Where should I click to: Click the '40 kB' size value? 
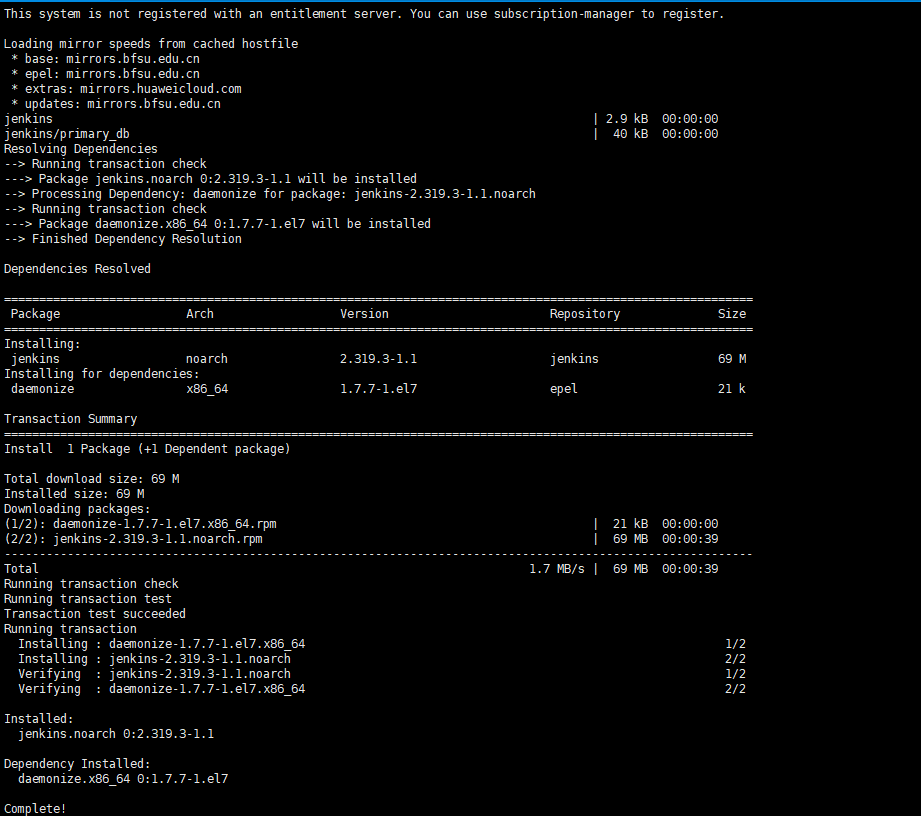pyautogui.click(x=630, y=134)
